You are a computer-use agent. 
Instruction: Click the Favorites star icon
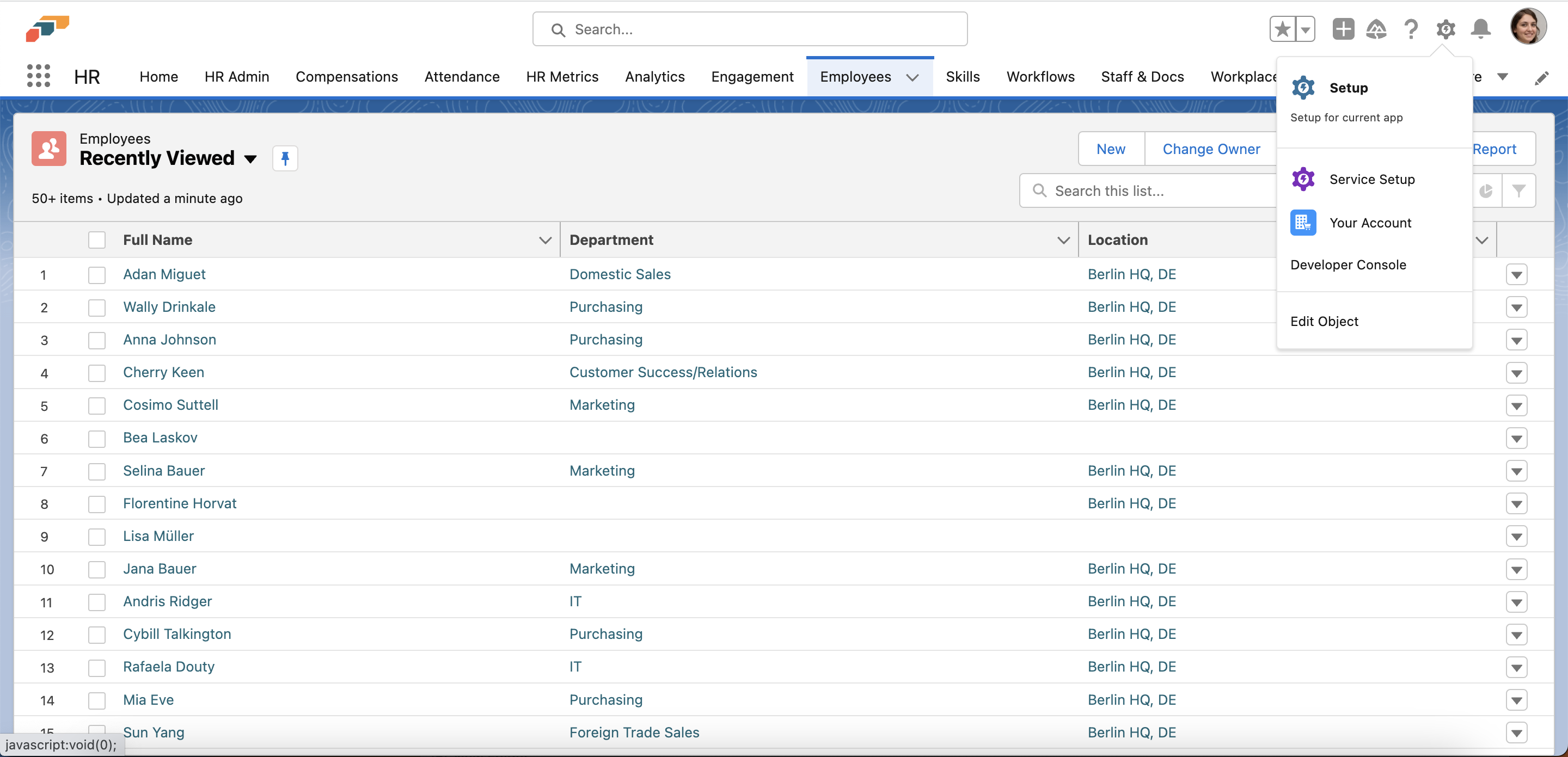tap(1282, 29)
